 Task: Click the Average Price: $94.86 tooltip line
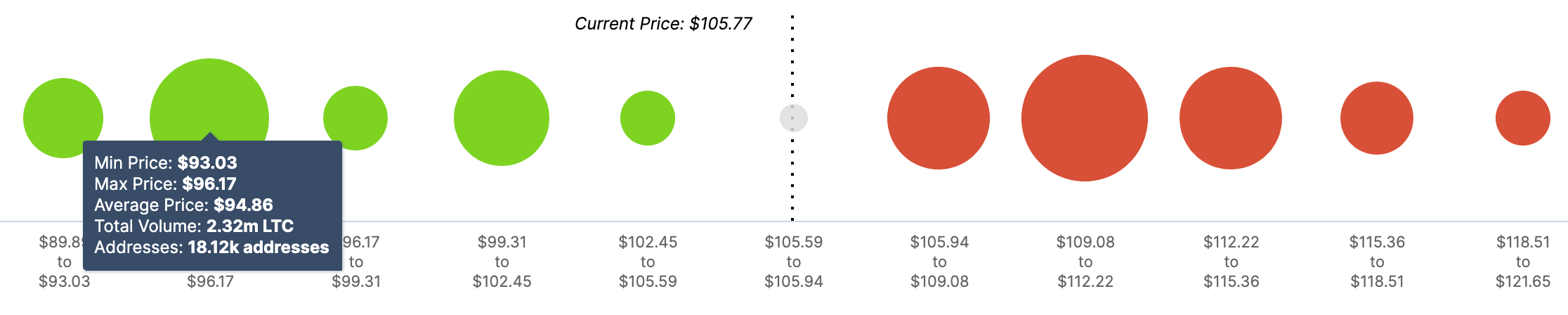point(183,205)
